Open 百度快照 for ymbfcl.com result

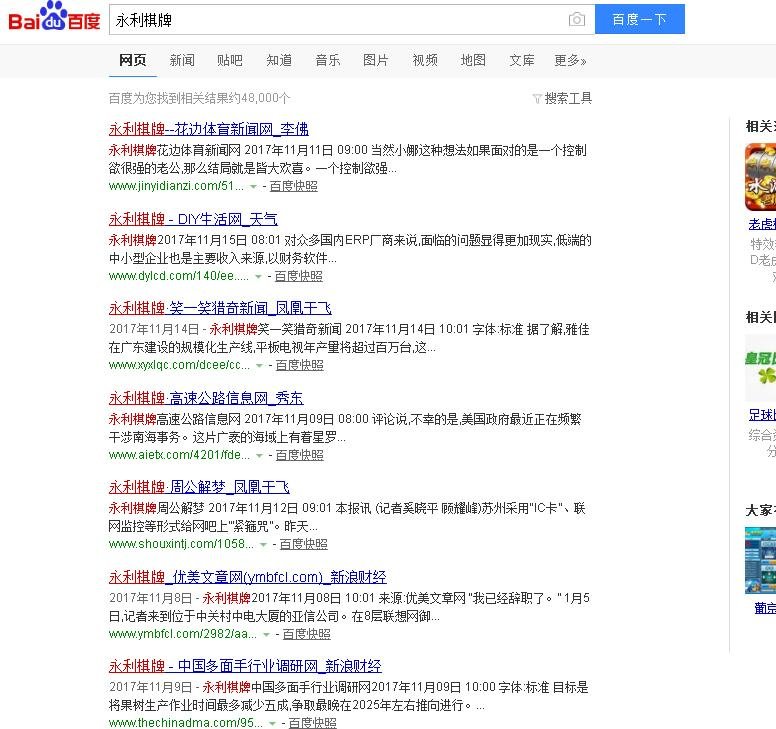click(x=306, y=633)
